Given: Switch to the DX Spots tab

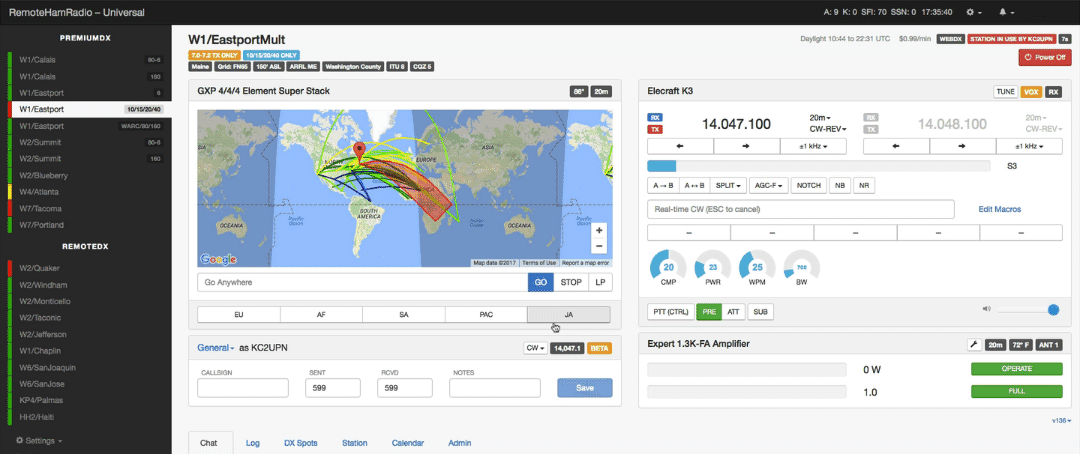Looking at the screenshot, I should point(301,443).
